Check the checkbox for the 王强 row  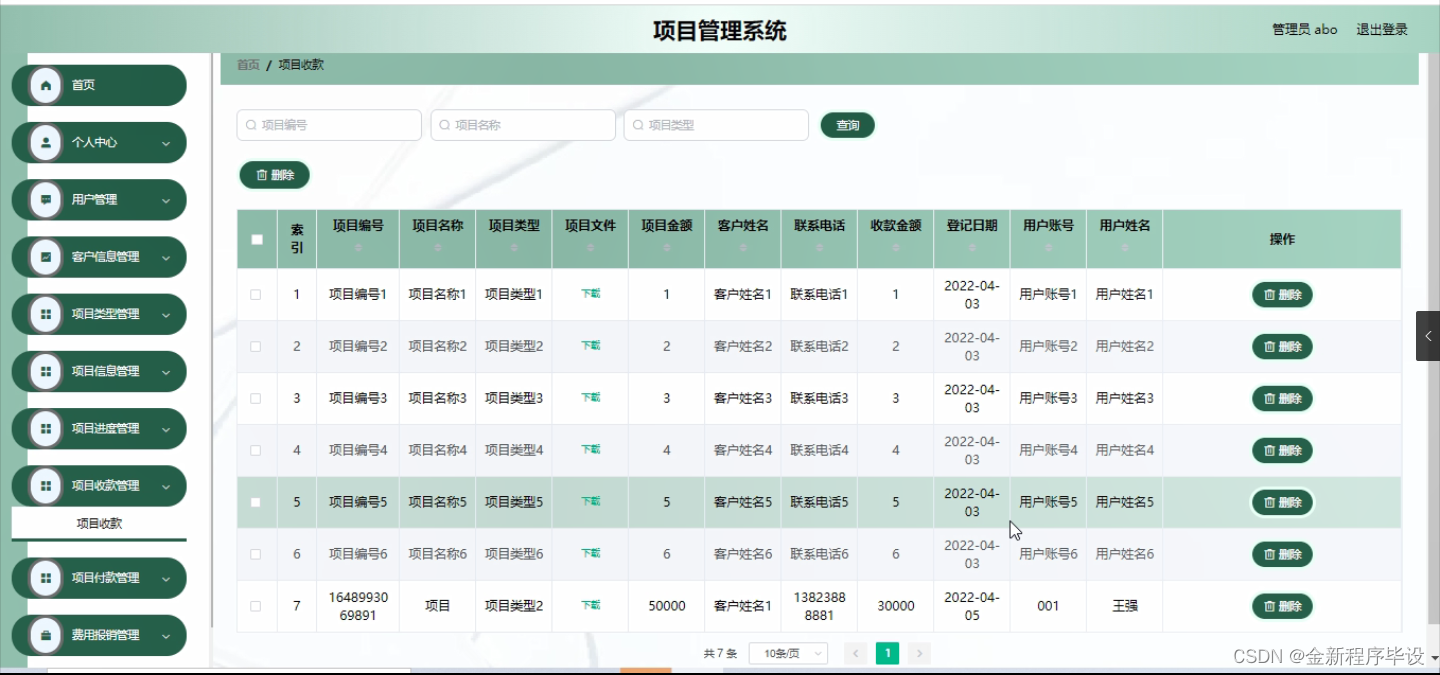point(256,605)
